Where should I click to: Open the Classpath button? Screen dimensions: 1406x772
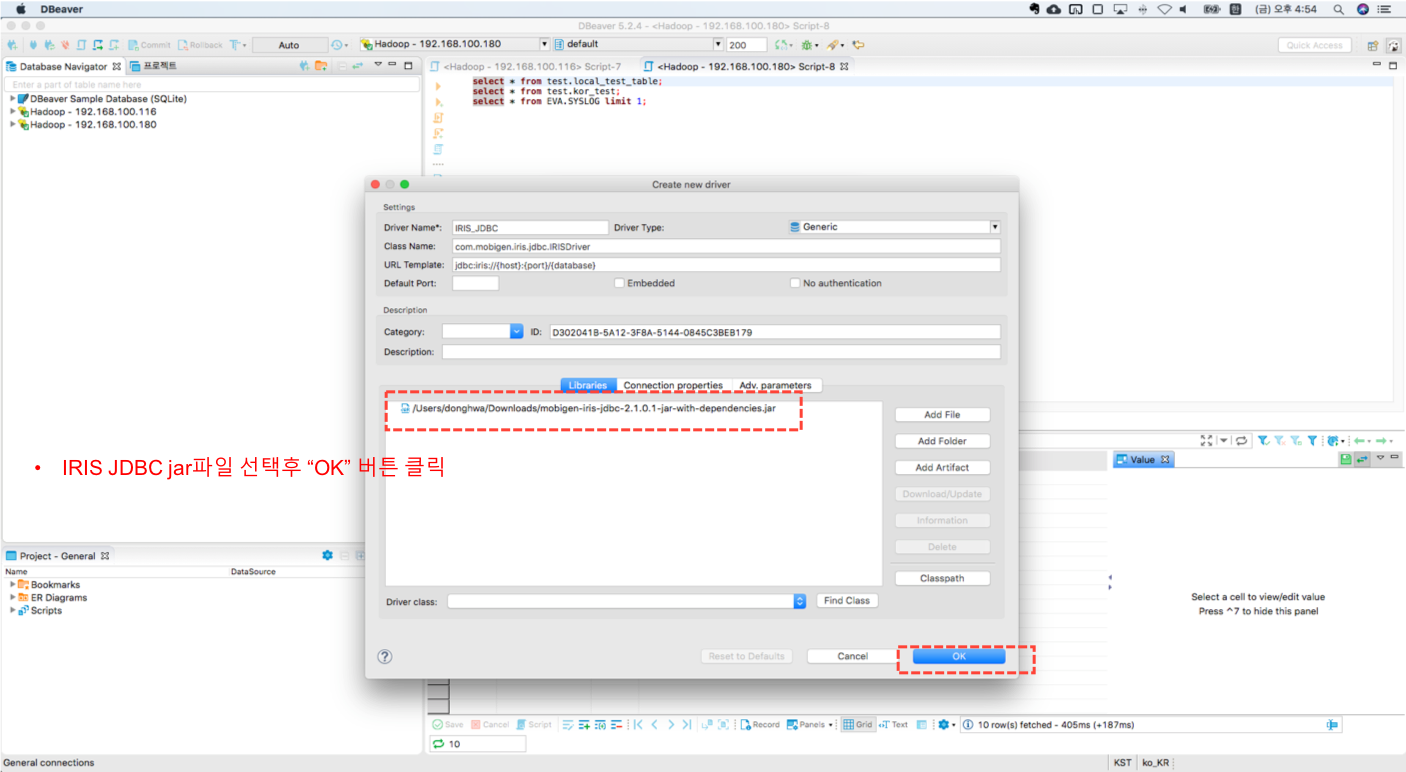(942, 578)
